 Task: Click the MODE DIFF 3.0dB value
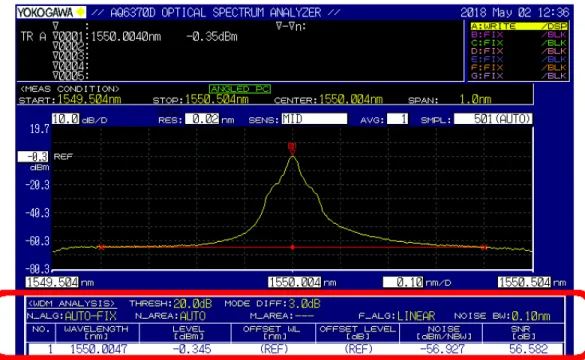304,304
